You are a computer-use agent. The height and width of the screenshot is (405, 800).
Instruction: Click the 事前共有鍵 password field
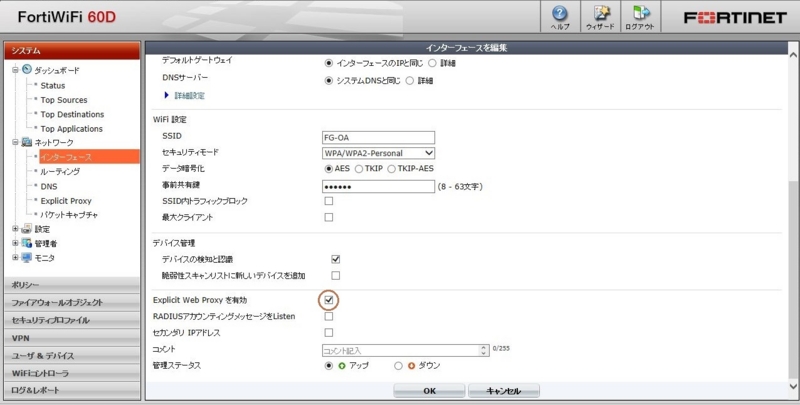click(379, 187)
